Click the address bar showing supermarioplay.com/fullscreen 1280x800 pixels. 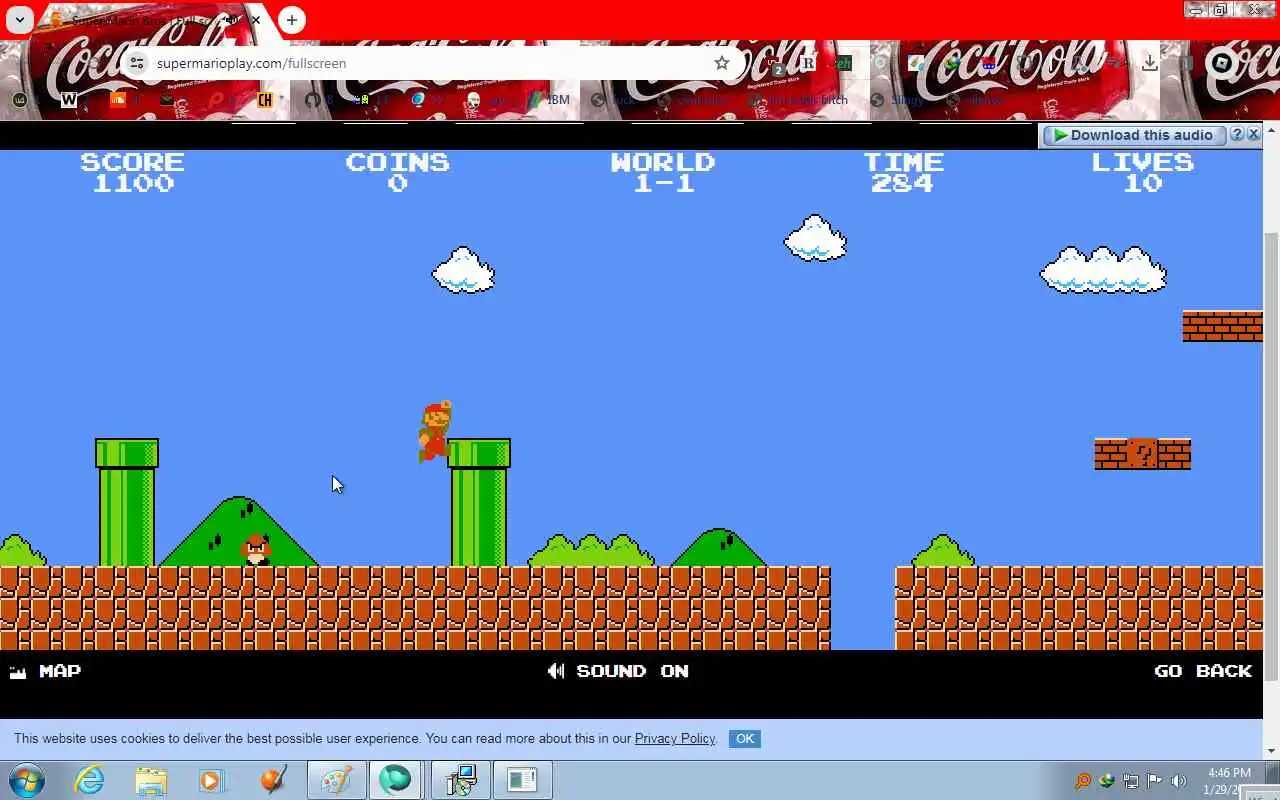tap(430, 63)
